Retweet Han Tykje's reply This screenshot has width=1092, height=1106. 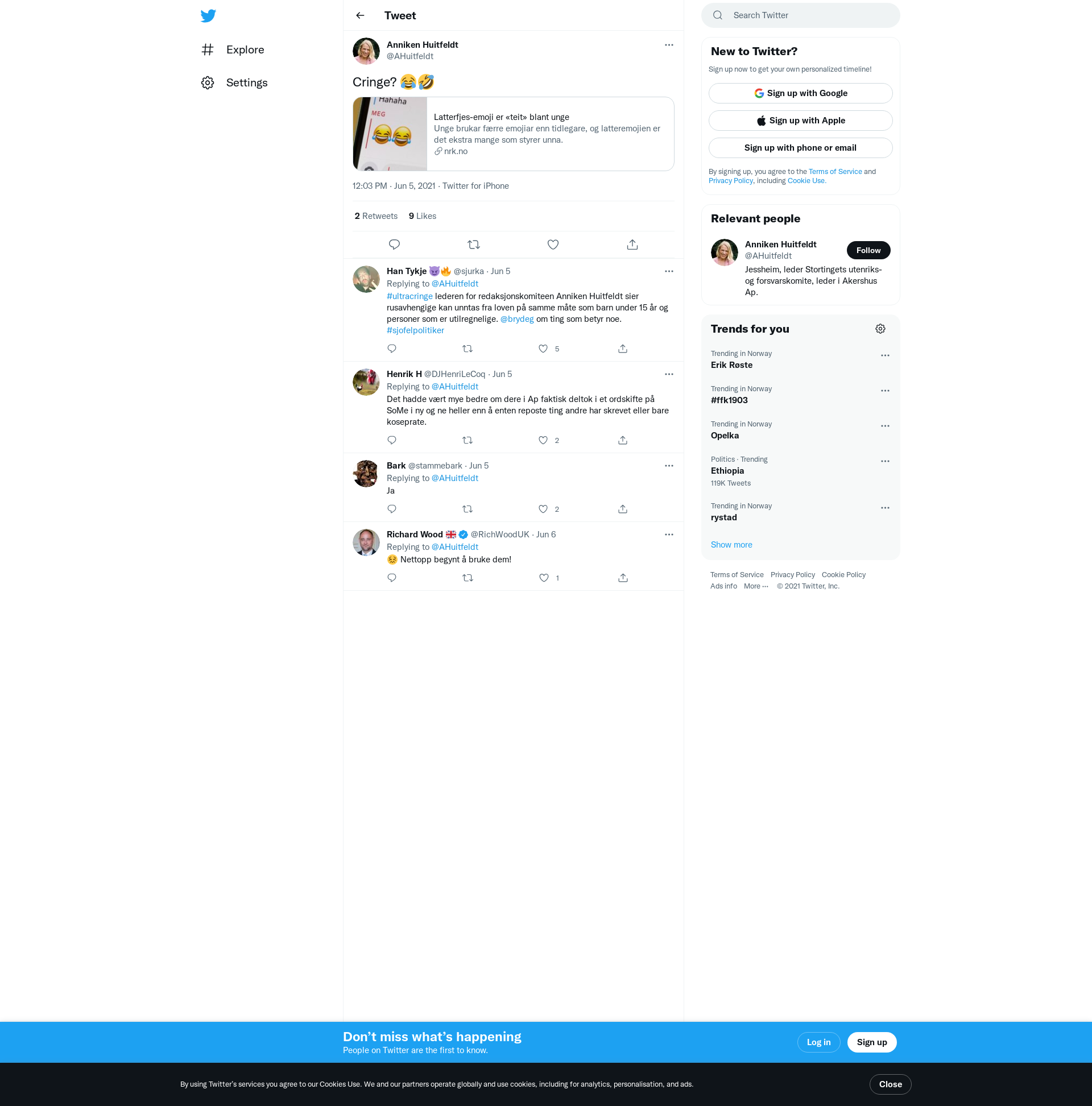tap(468, 349)
